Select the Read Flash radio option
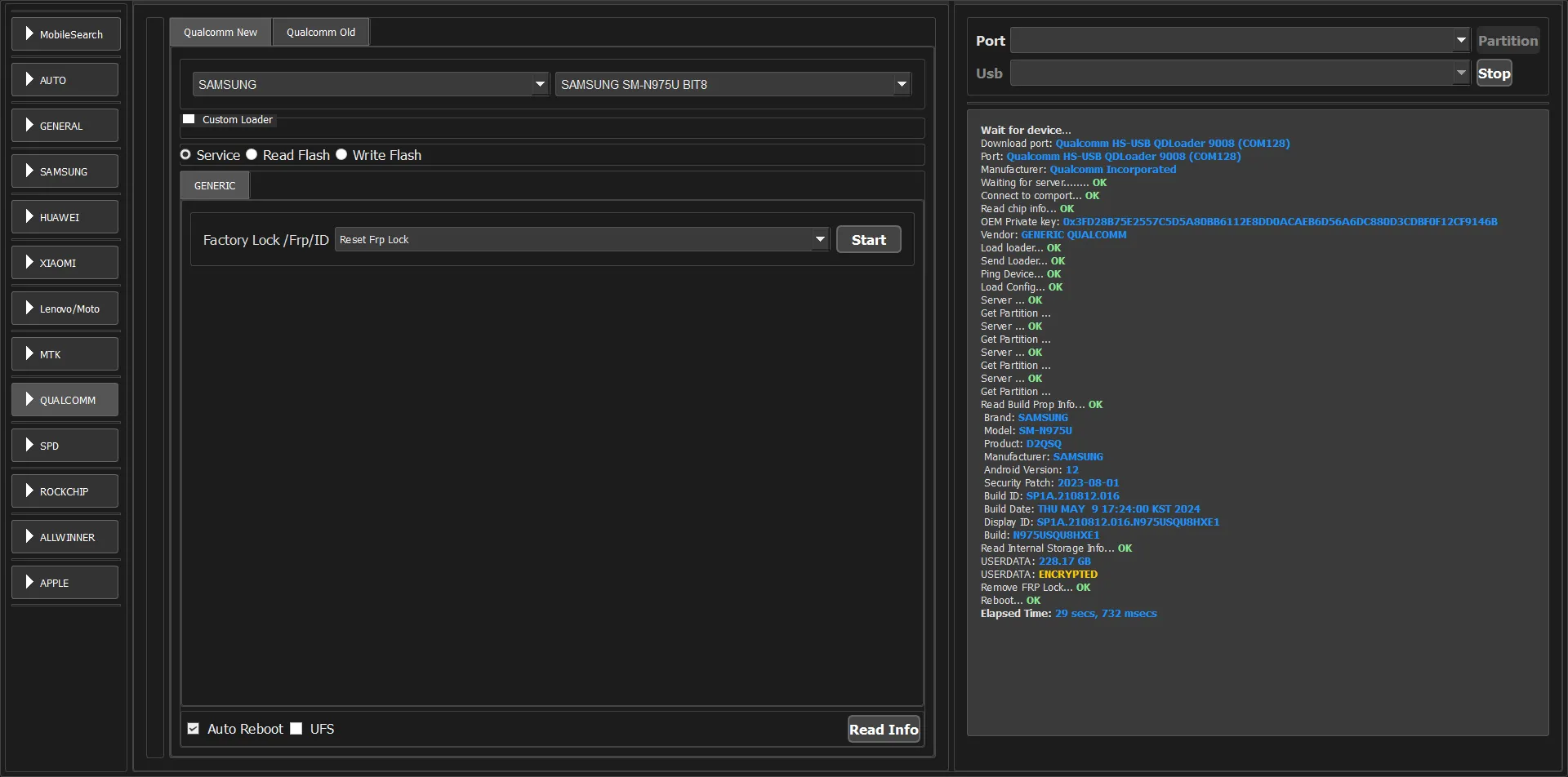Screen dimensions: 1568x777 pos(252,155)
